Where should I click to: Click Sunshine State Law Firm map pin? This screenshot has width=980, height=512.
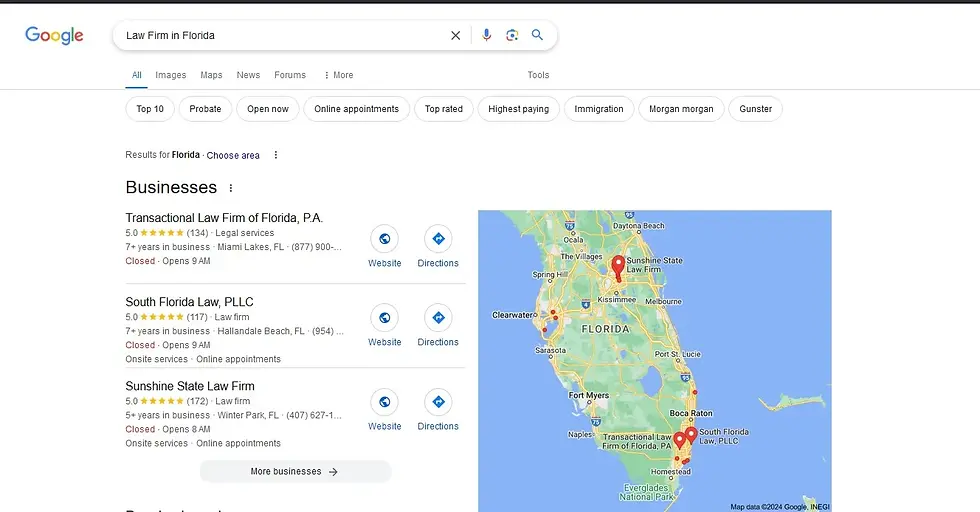pyautogui.click(x=618, y=268)
